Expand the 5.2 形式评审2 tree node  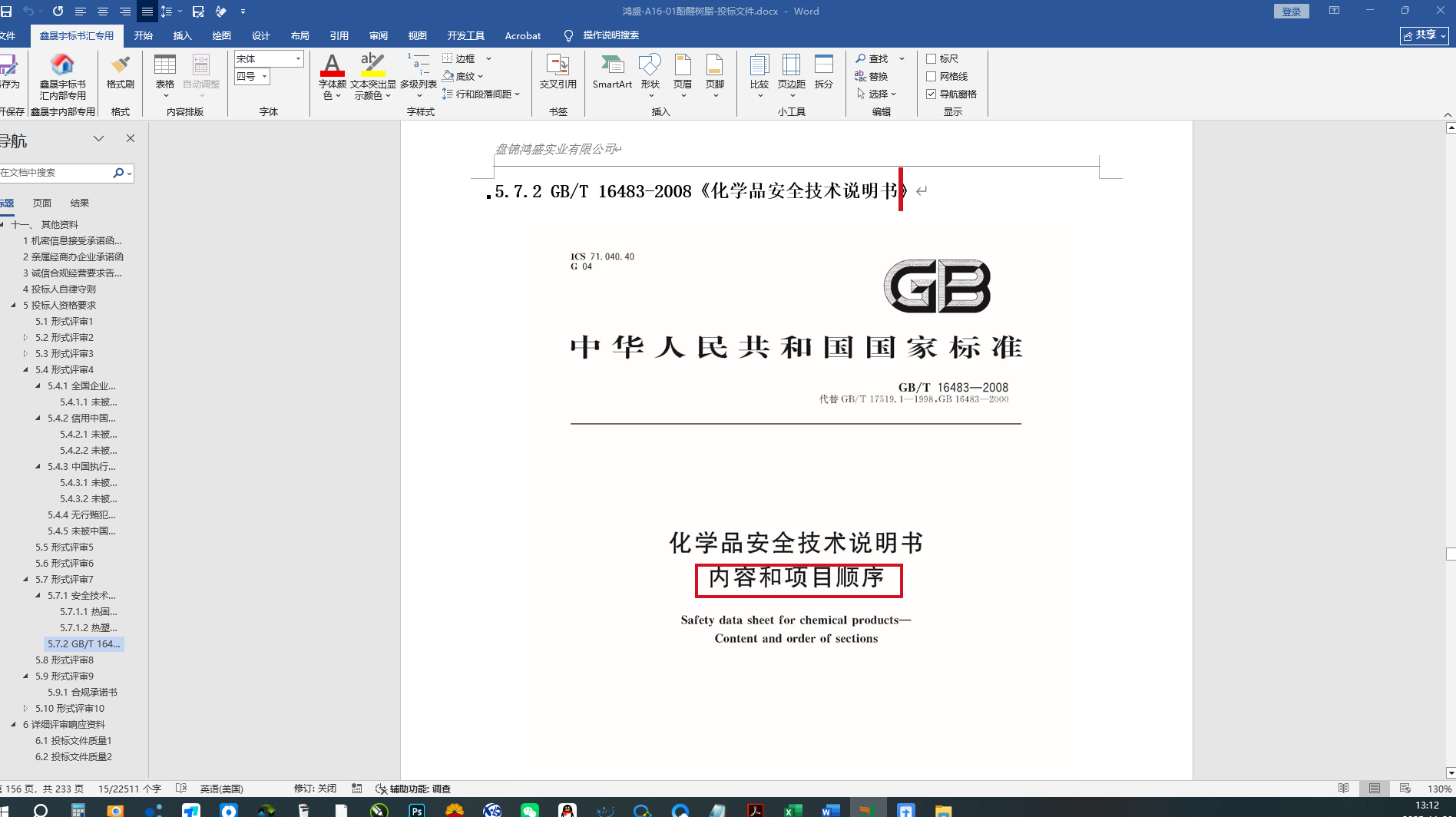[x=26, y=337]
